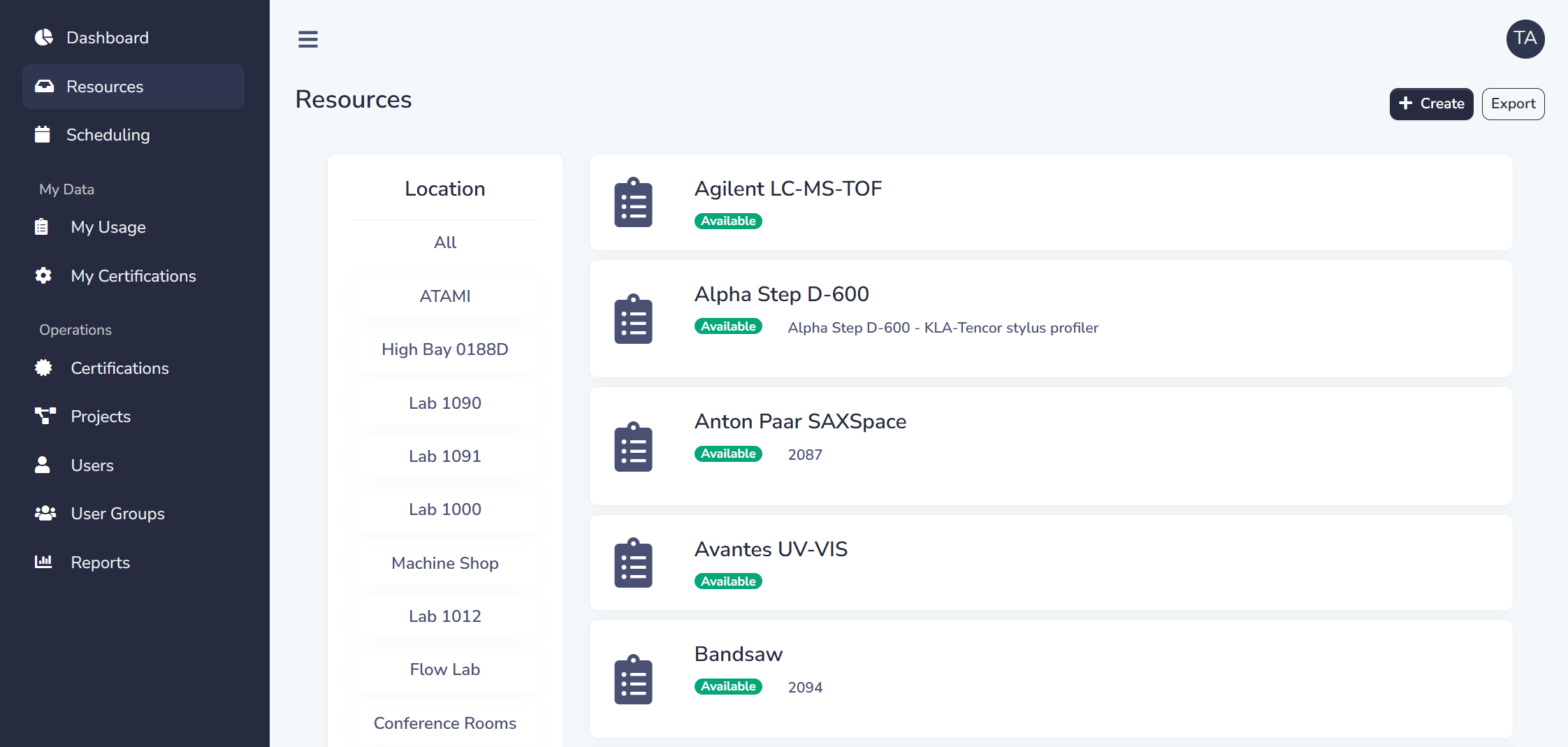Screen dimensions: 1568x747
Task: Open Scheduling from the sidebar
Action: tap(108, 134)
